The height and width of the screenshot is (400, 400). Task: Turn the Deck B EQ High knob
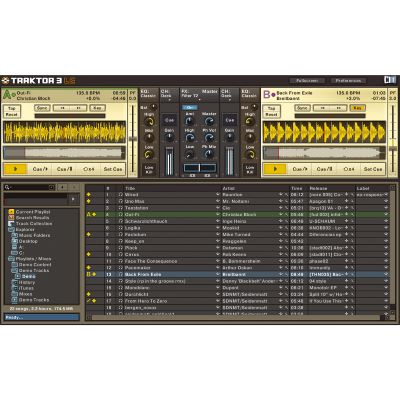250,122
